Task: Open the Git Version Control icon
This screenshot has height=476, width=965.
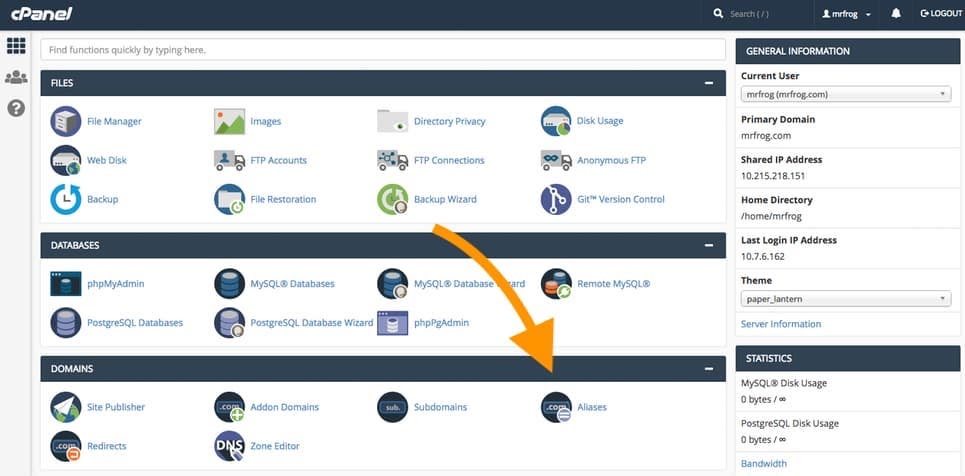Action: click(x=556, y=200)
